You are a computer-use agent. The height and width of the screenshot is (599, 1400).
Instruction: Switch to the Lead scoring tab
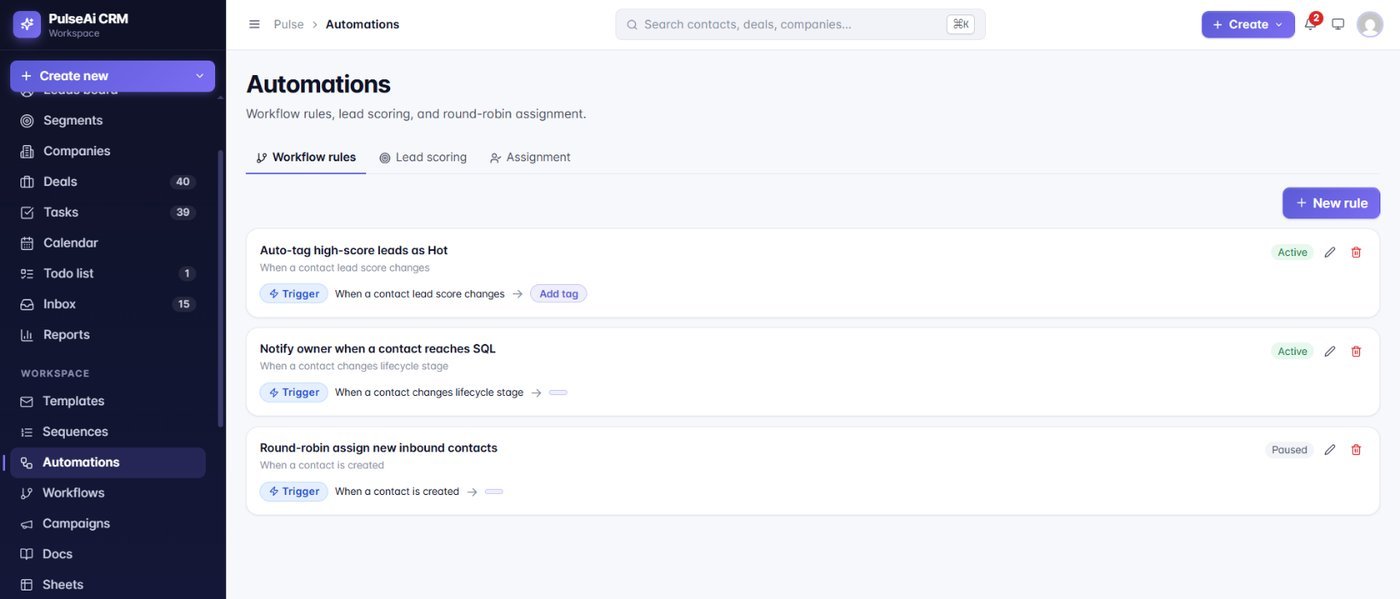coord(423,157)
